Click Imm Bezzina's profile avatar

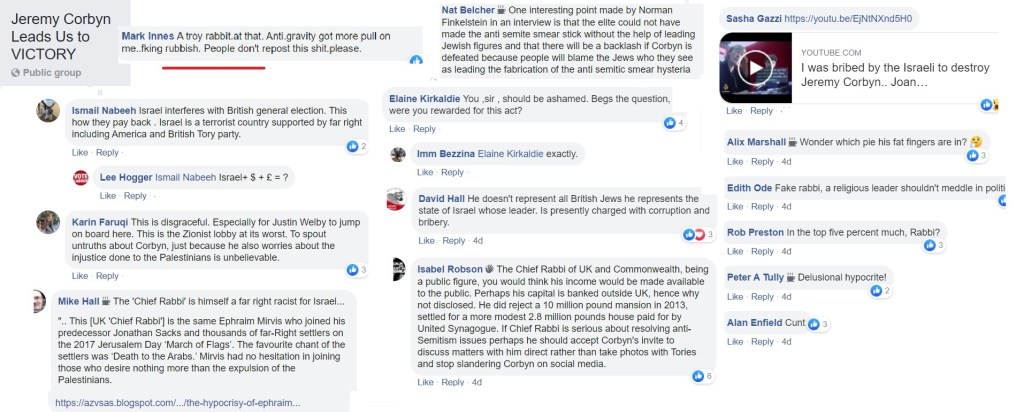click(x=397, y=154)
